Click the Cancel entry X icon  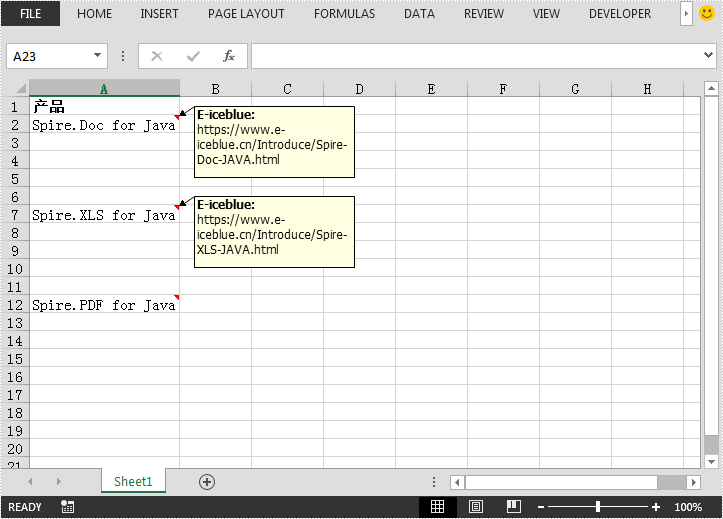157,56
